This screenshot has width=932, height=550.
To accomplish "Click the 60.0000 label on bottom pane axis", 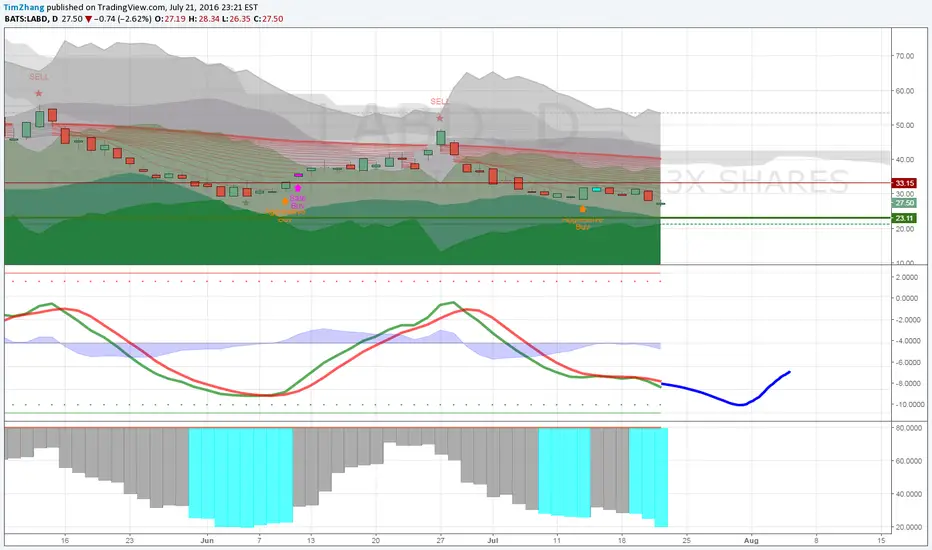I will (909, 461).
